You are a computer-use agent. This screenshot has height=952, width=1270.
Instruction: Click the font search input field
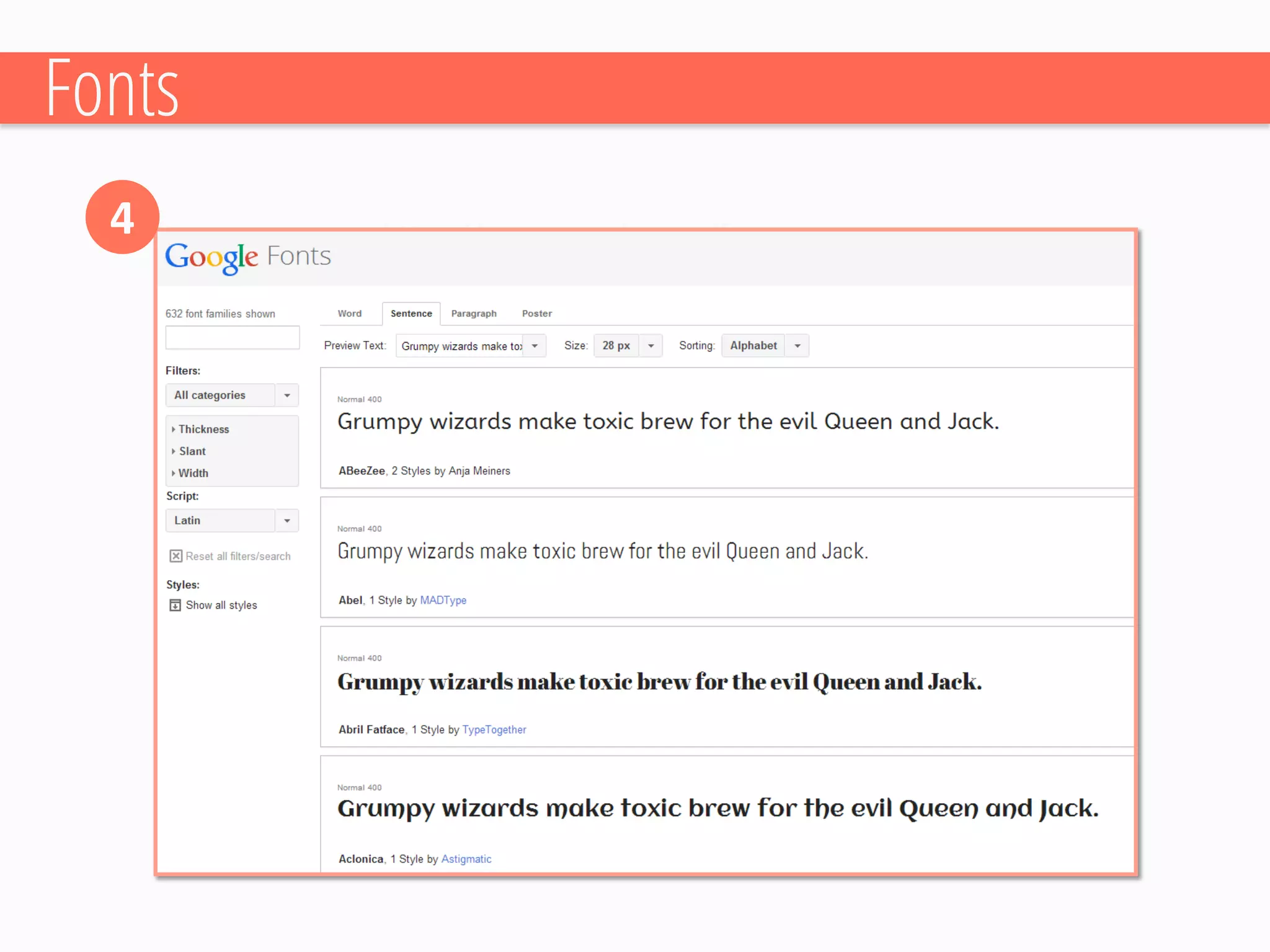click(233, 338)
